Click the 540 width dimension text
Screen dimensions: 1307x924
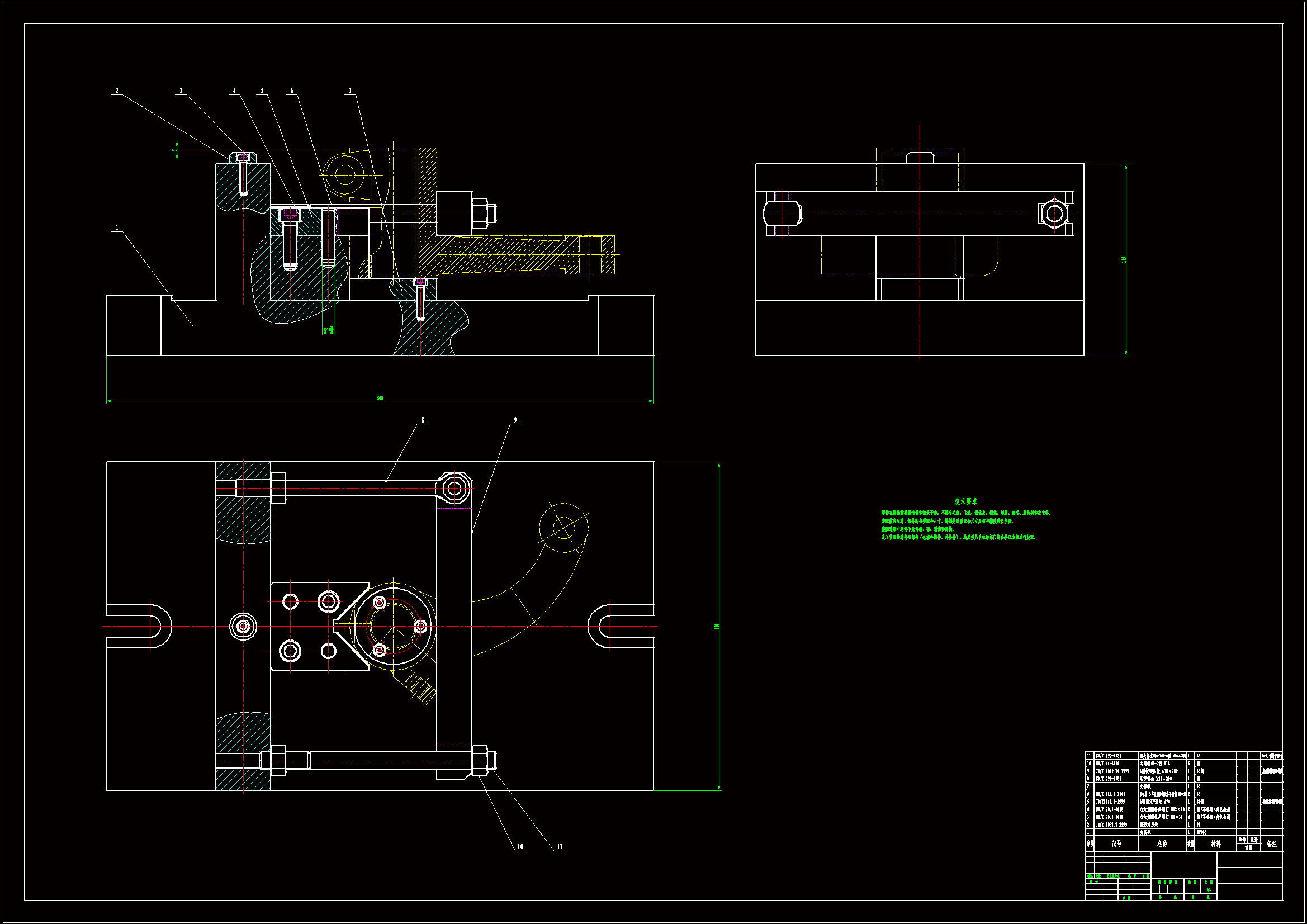(380, 399)
